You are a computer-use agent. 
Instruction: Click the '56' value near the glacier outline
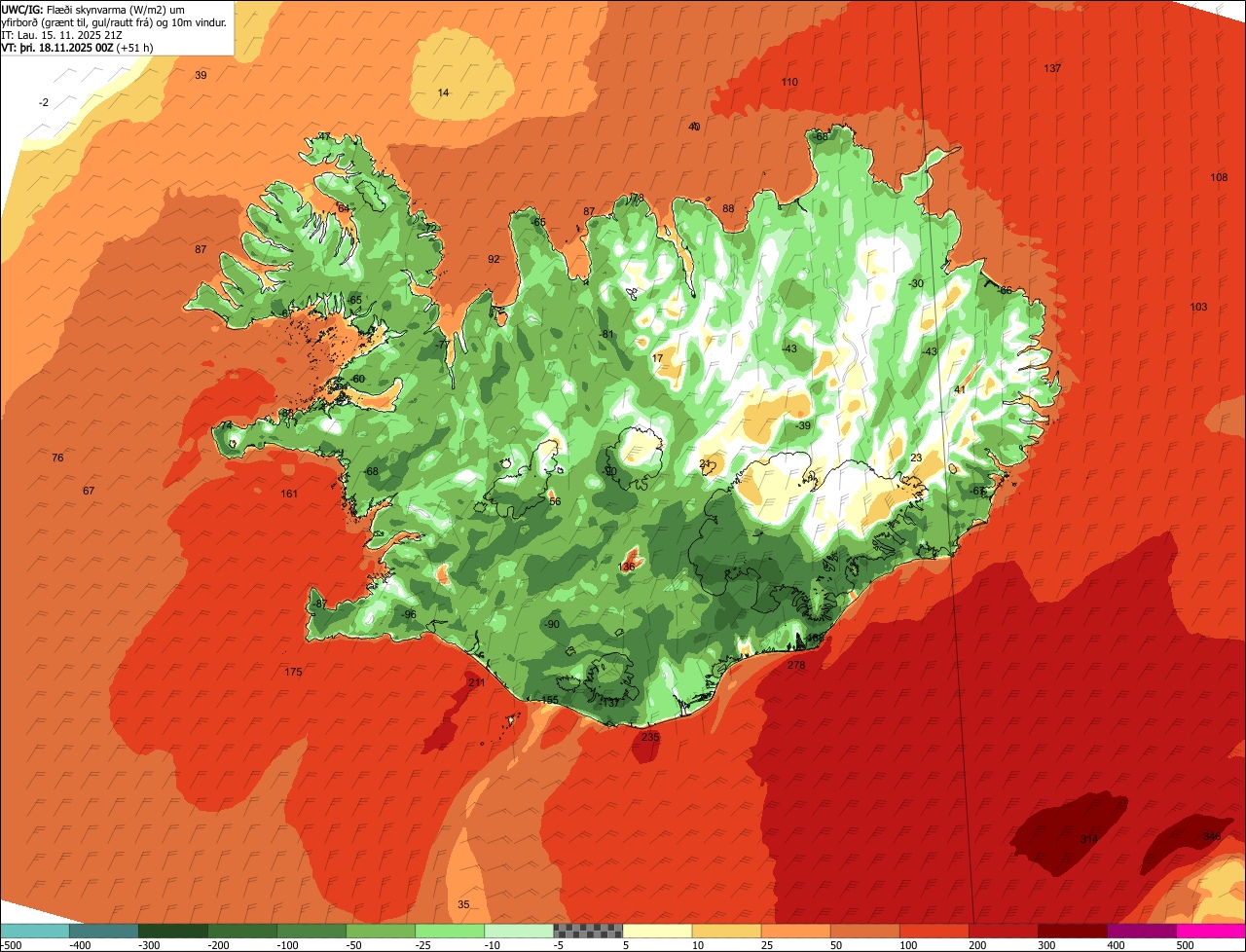coord(555,501)
